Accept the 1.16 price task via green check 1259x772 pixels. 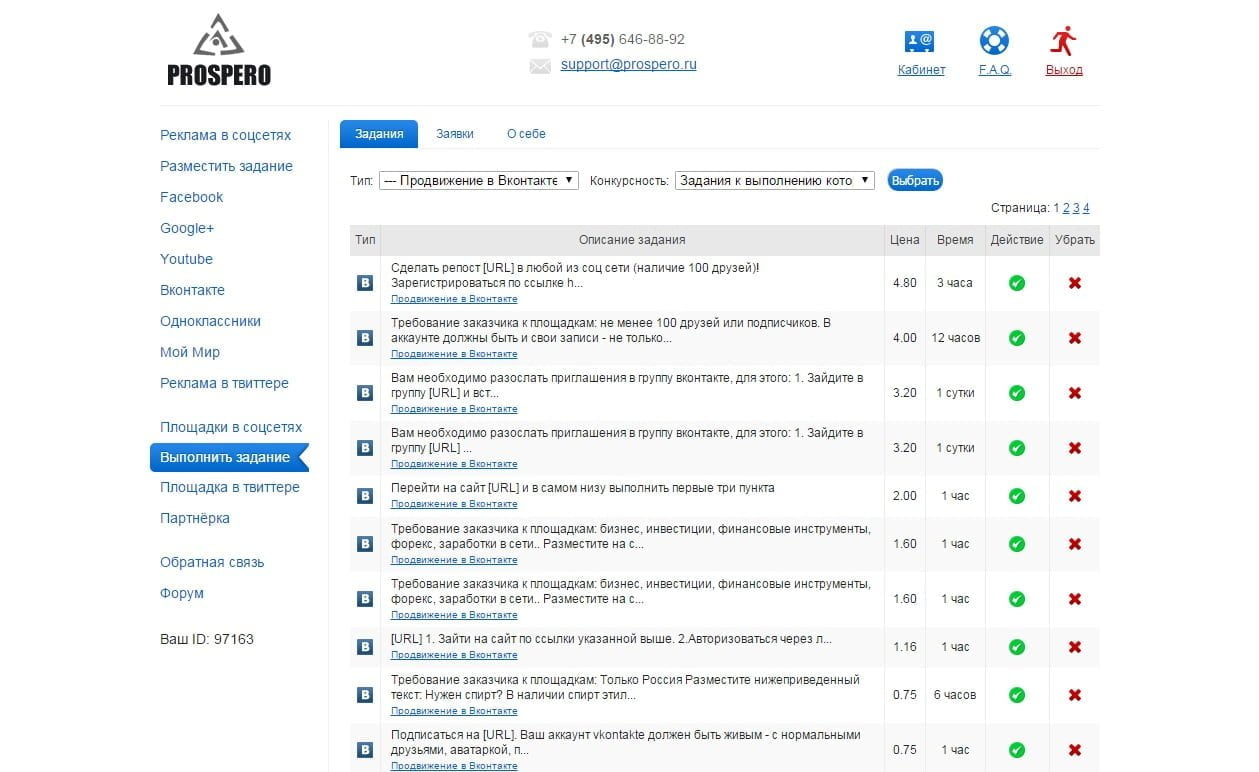(1017, 647)
